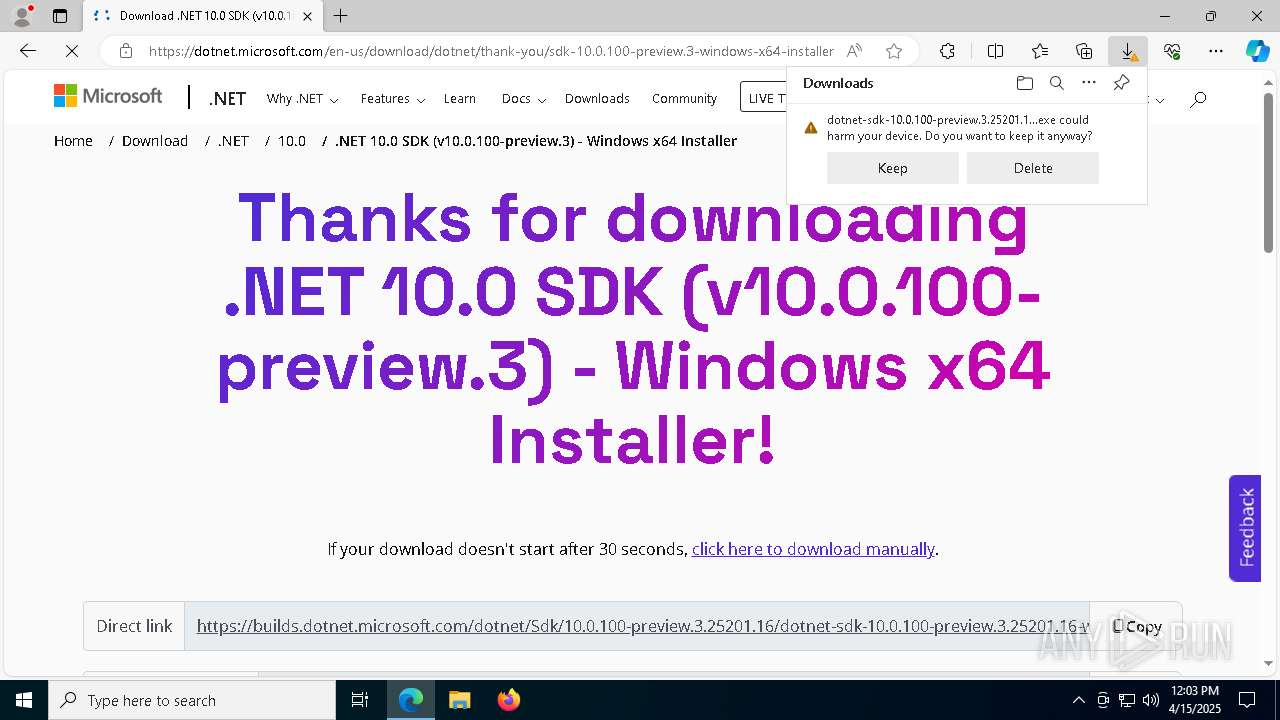This screenshot has width=1280, height=720.
Task: Click the LIVE button in navbar
Action: (764, 97)
